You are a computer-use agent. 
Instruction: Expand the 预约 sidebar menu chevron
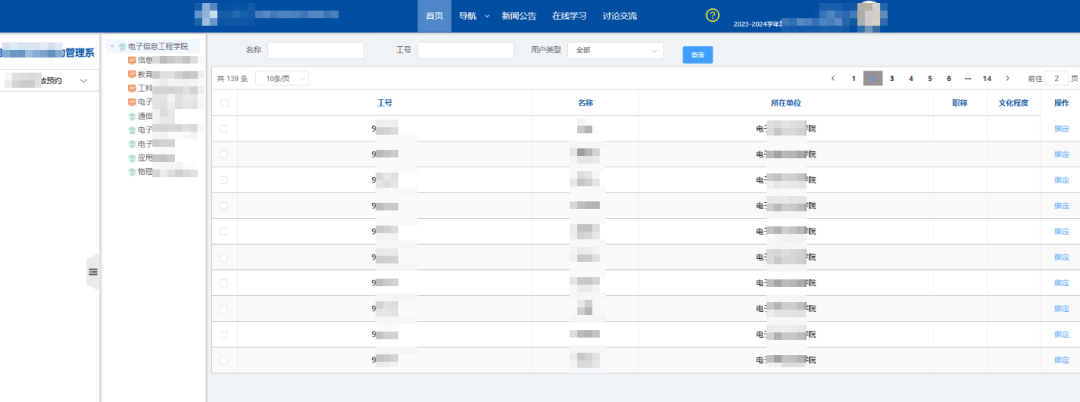[x=84, y=81]
